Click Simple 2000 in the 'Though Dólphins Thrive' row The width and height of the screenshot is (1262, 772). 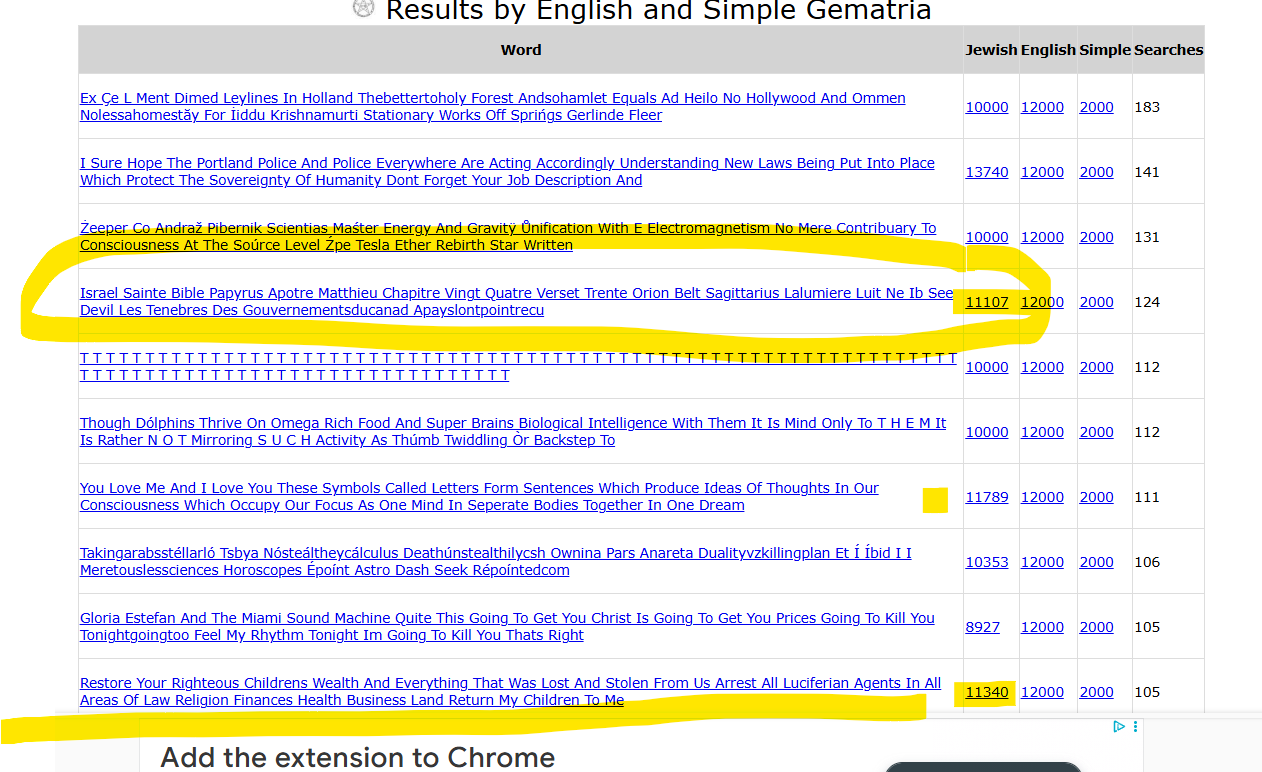[1096, 432]
